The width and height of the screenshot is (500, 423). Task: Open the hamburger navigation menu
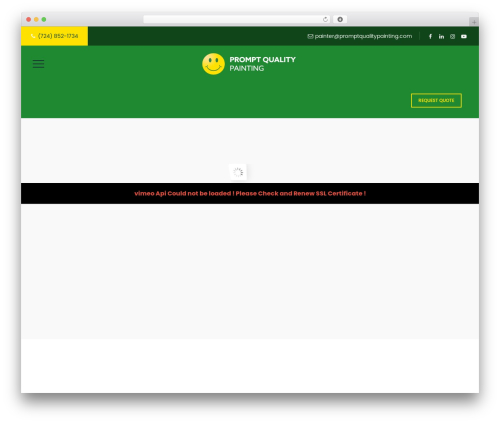click(38, 64)
